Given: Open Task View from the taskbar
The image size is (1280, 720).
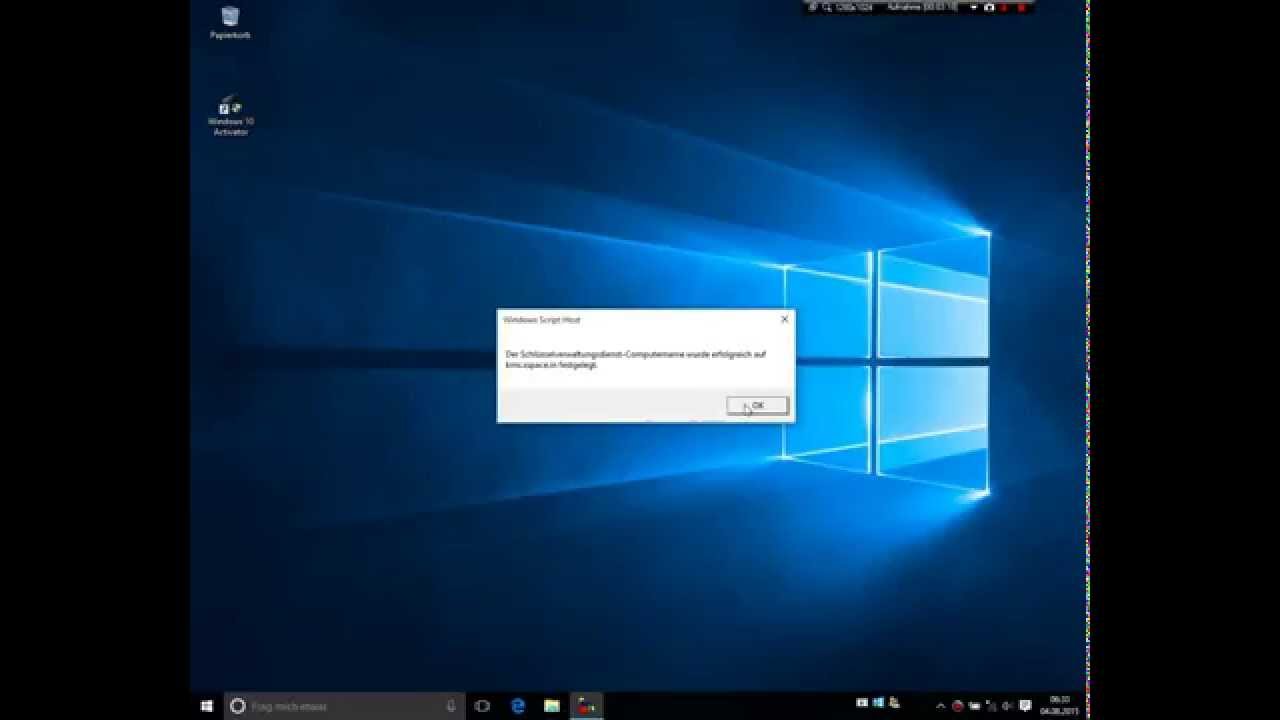Looking at the screenshot, I should (482, 706).
